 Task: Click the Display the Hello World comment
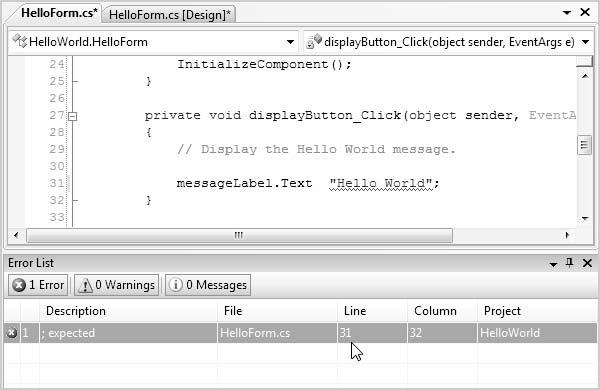click(x=316, y=149)
